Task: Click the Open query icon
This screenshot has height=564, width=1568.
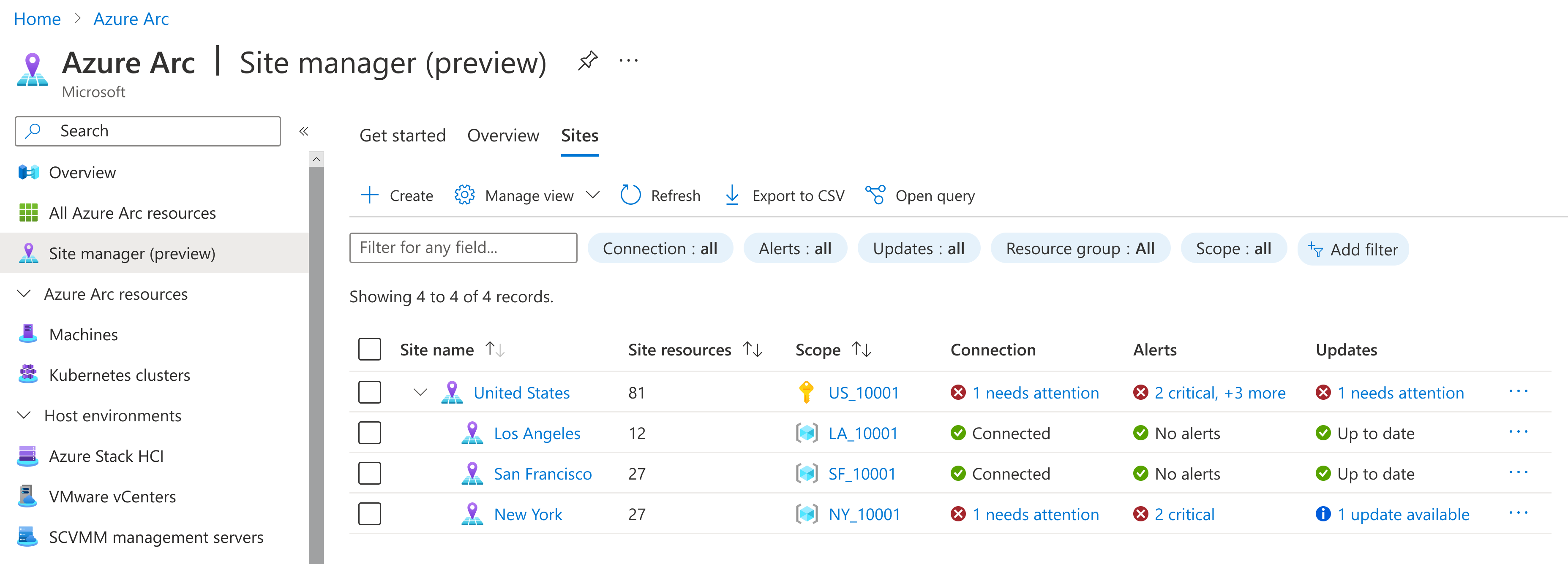Action: [x=875, y=195]
